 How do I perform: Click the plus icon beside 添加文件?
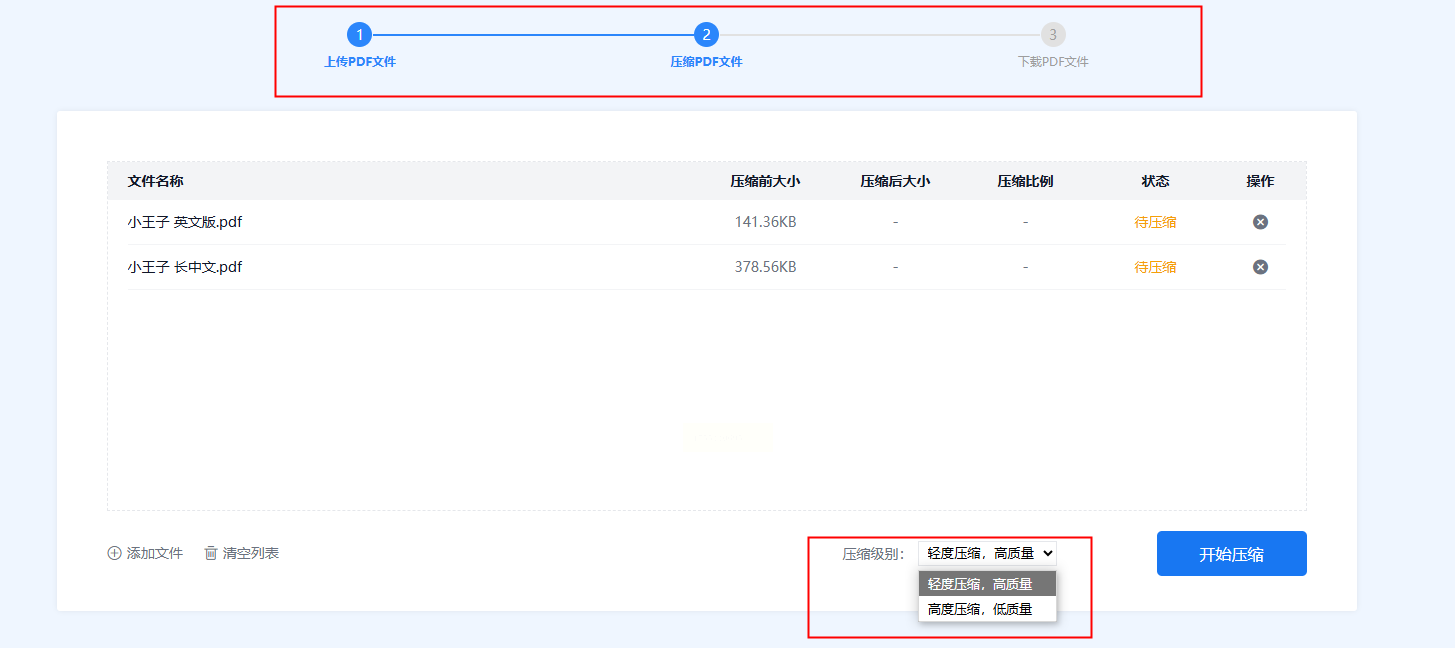[114, 553]
